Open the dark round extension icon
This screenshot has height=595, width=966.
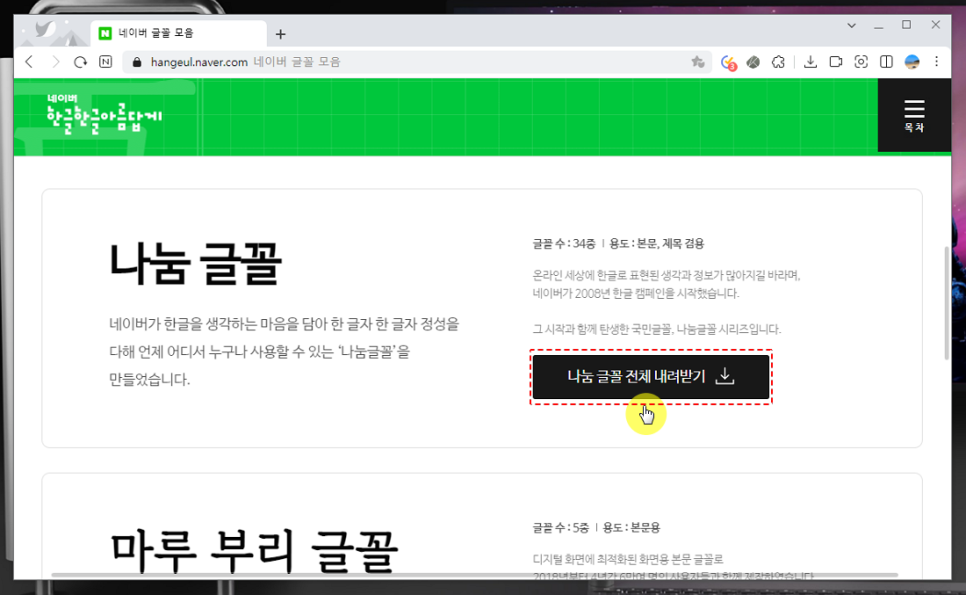(753, 62)
